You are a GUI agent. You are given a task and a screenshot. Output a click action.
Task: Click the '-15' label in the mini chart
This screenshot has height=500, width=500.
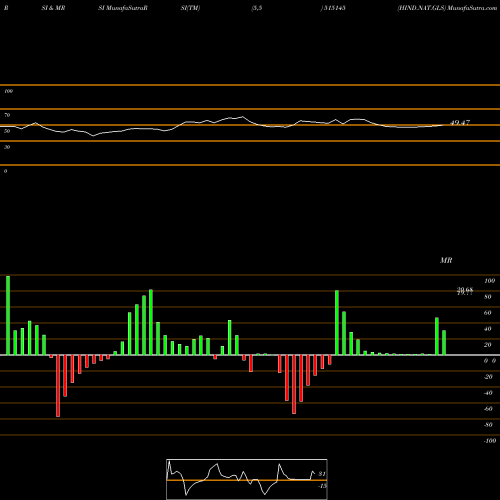322,486
